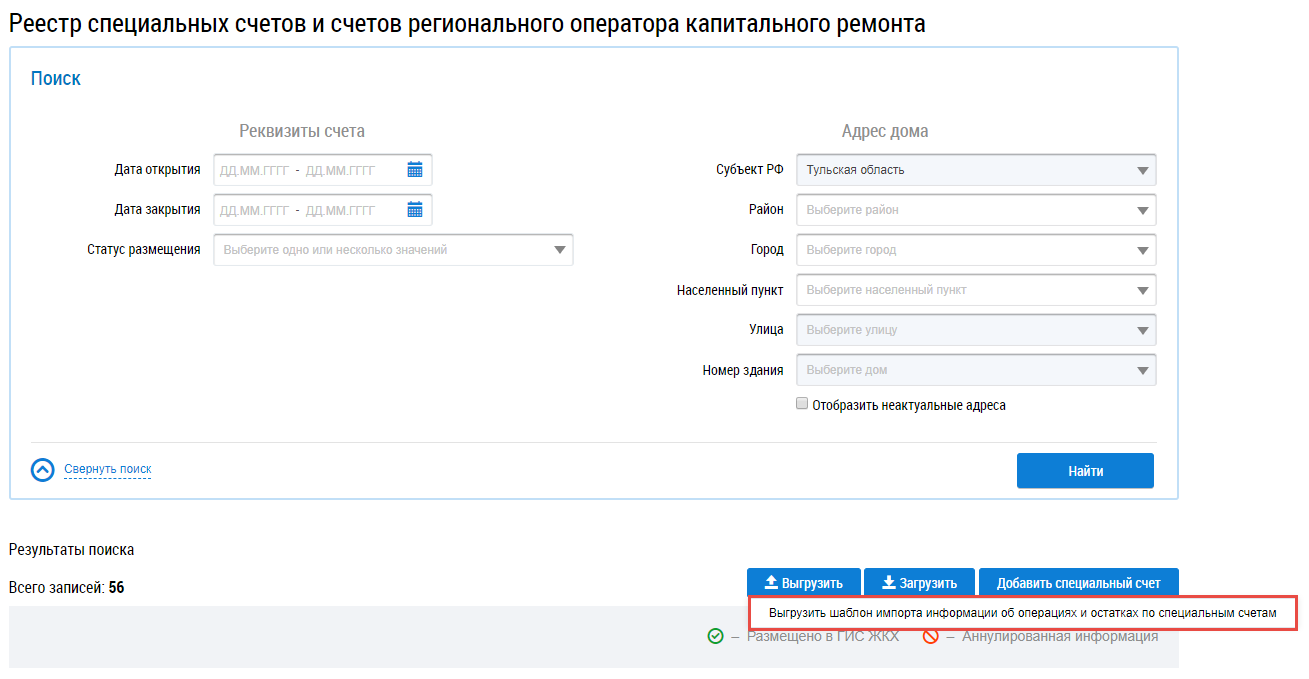Expand the Город dropdown

coord(976,250)
